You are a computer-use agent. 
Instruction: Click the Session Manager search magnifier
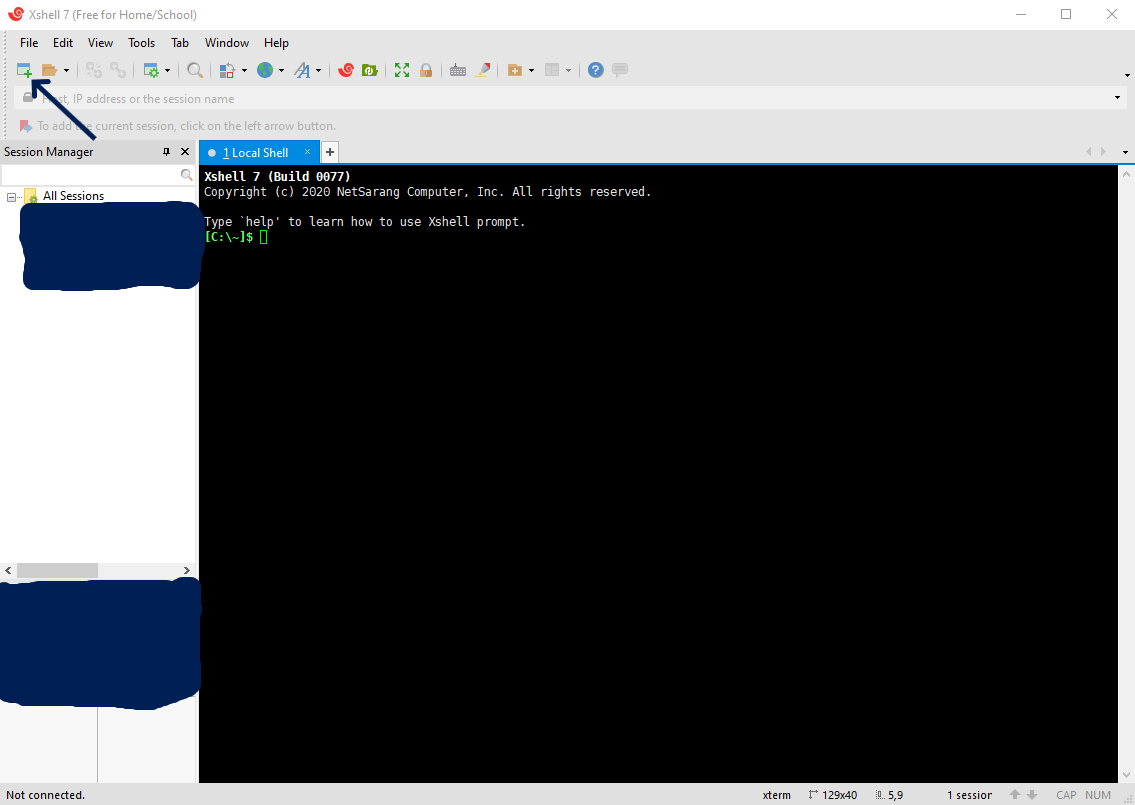click(187, 174)
